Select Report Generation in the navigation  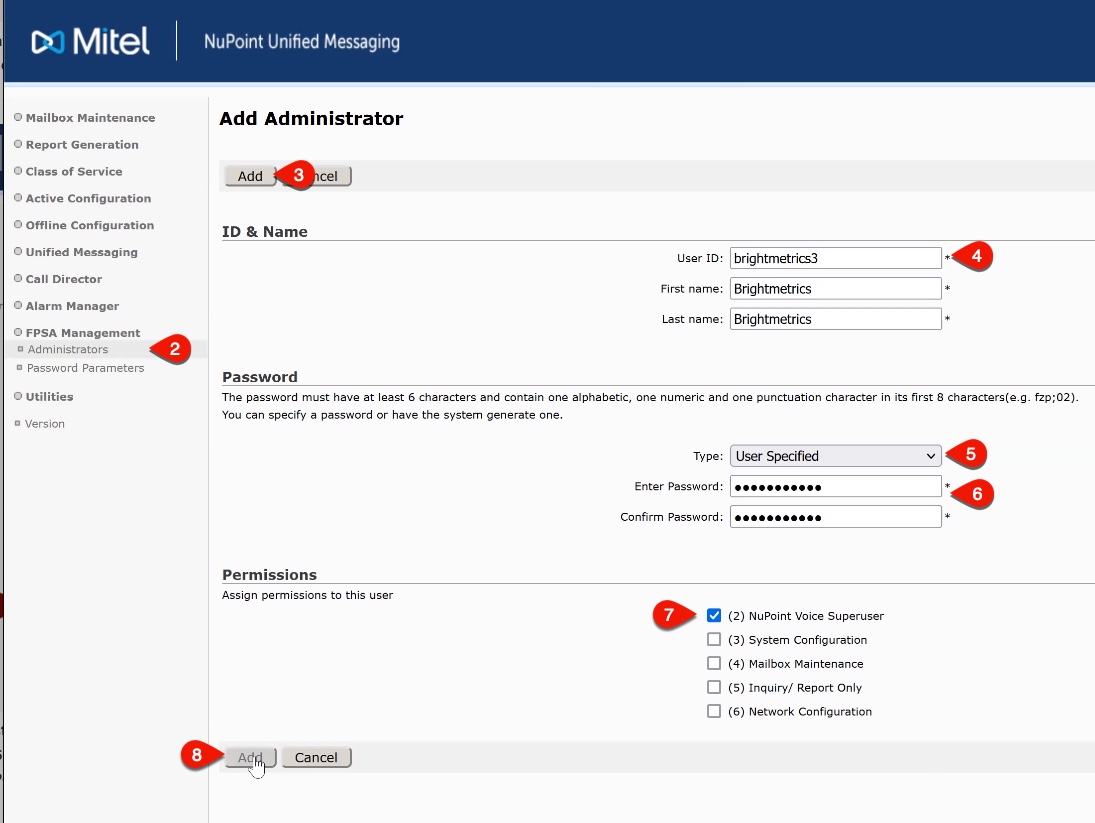coord(80,144)
